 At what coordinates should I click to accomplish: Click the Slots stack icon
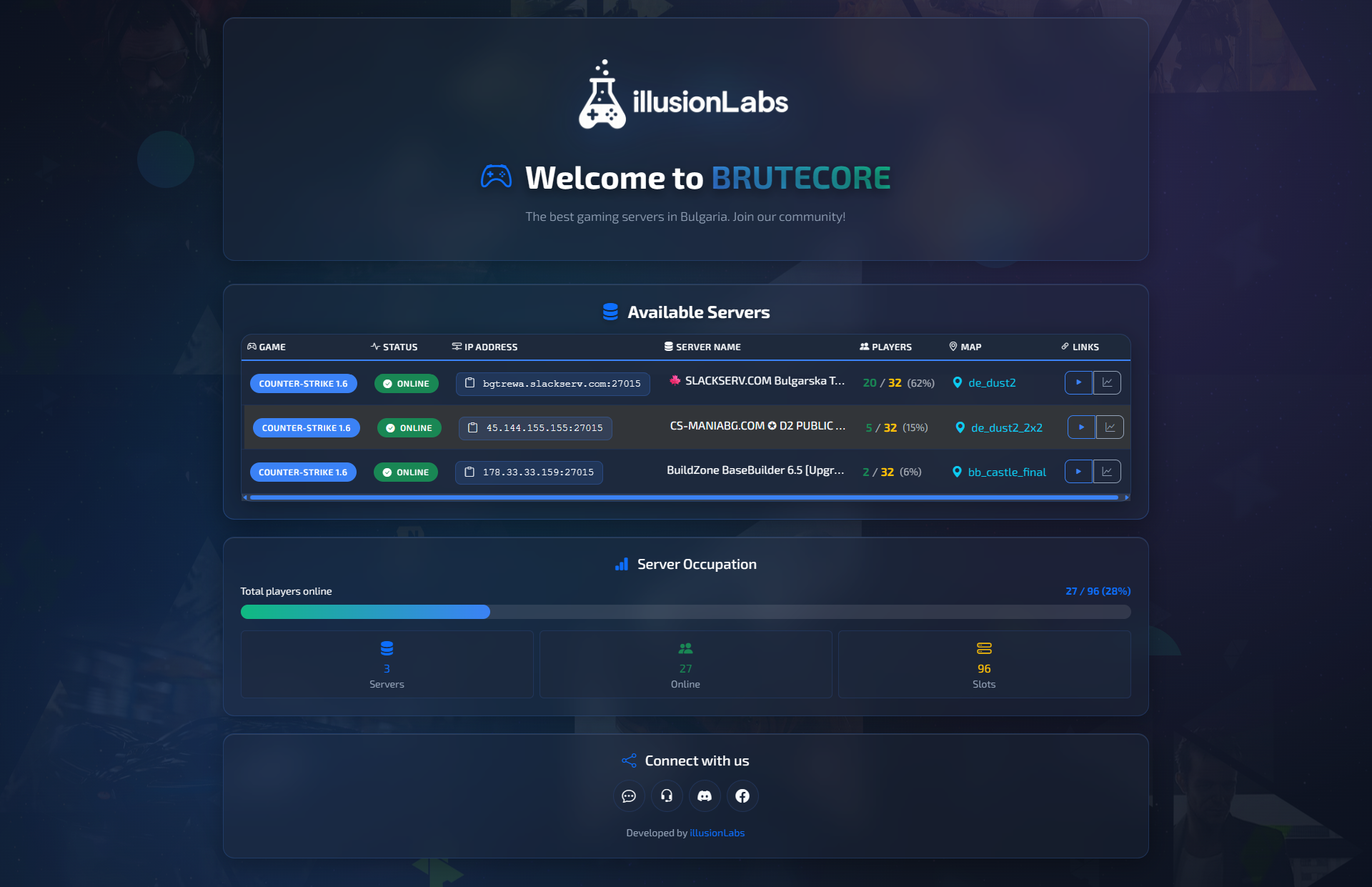pos(984,648)
